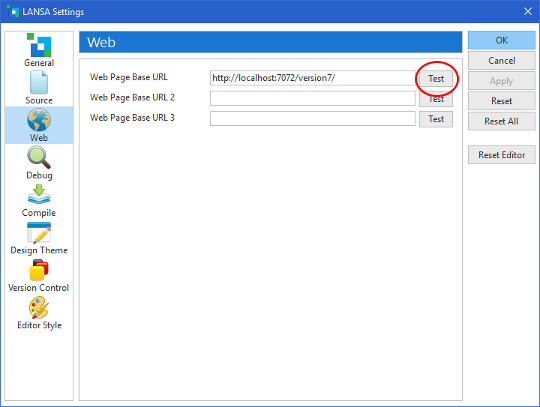
Task: Open Editor Style palette icon
Action: pos(39,307)
